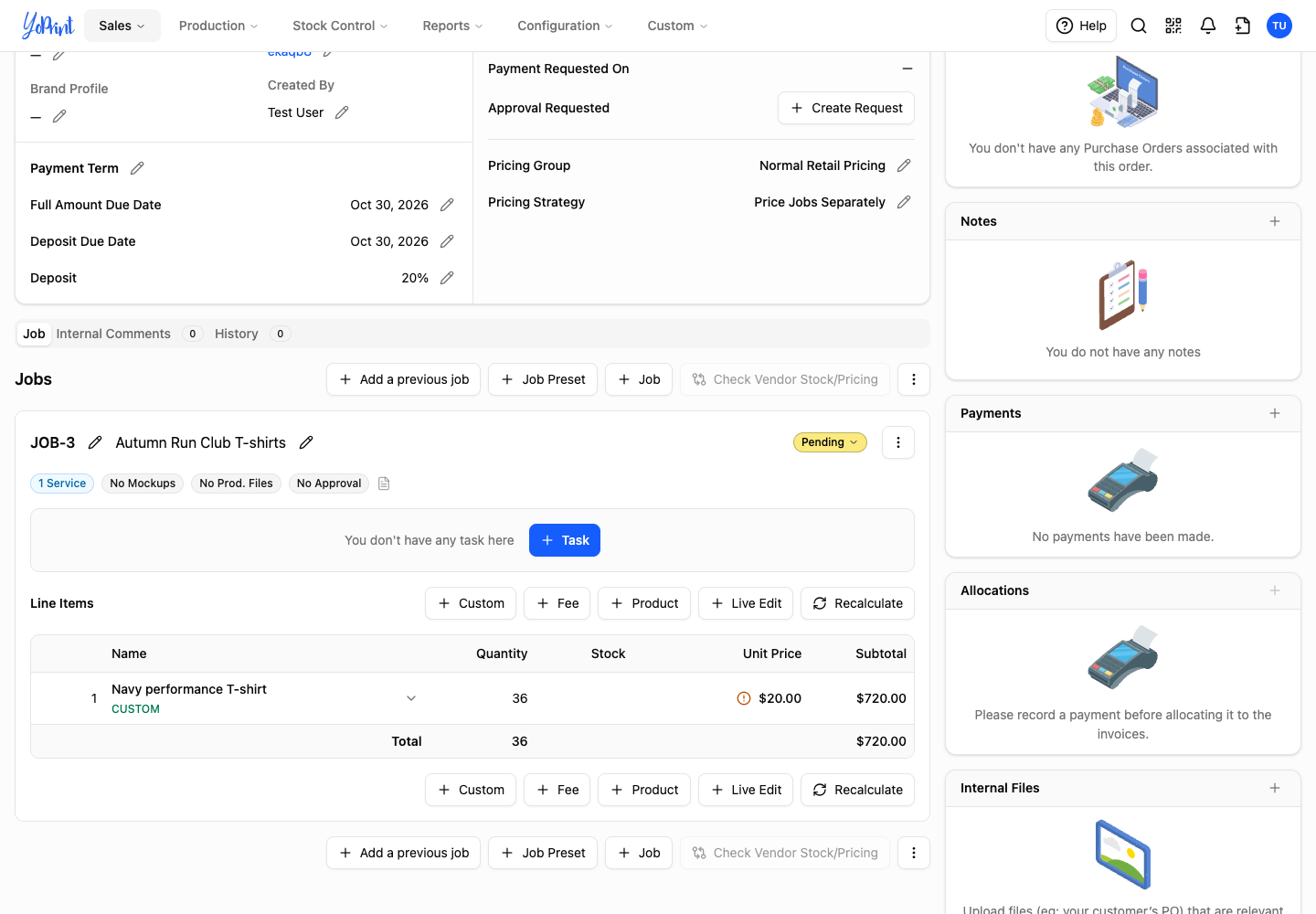Open the Reports menu
This screenshot has width=1316, height=914.
coord(452,26)
